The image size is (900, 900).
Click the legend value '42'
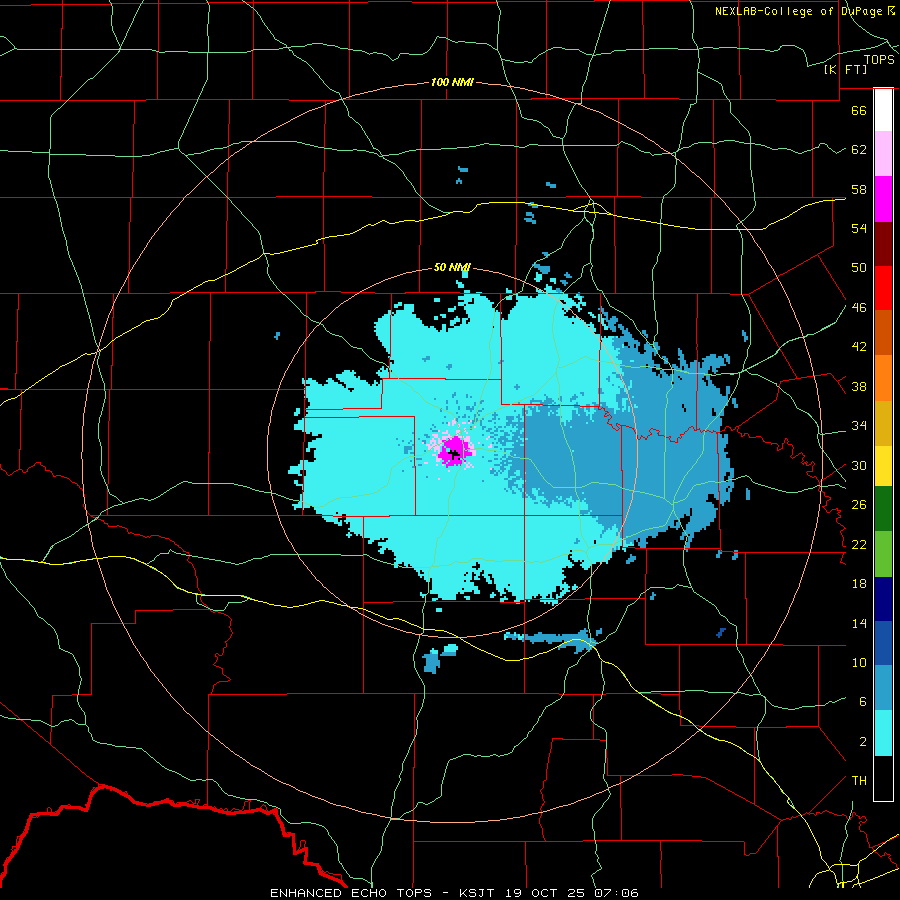[x=859, y=347]
